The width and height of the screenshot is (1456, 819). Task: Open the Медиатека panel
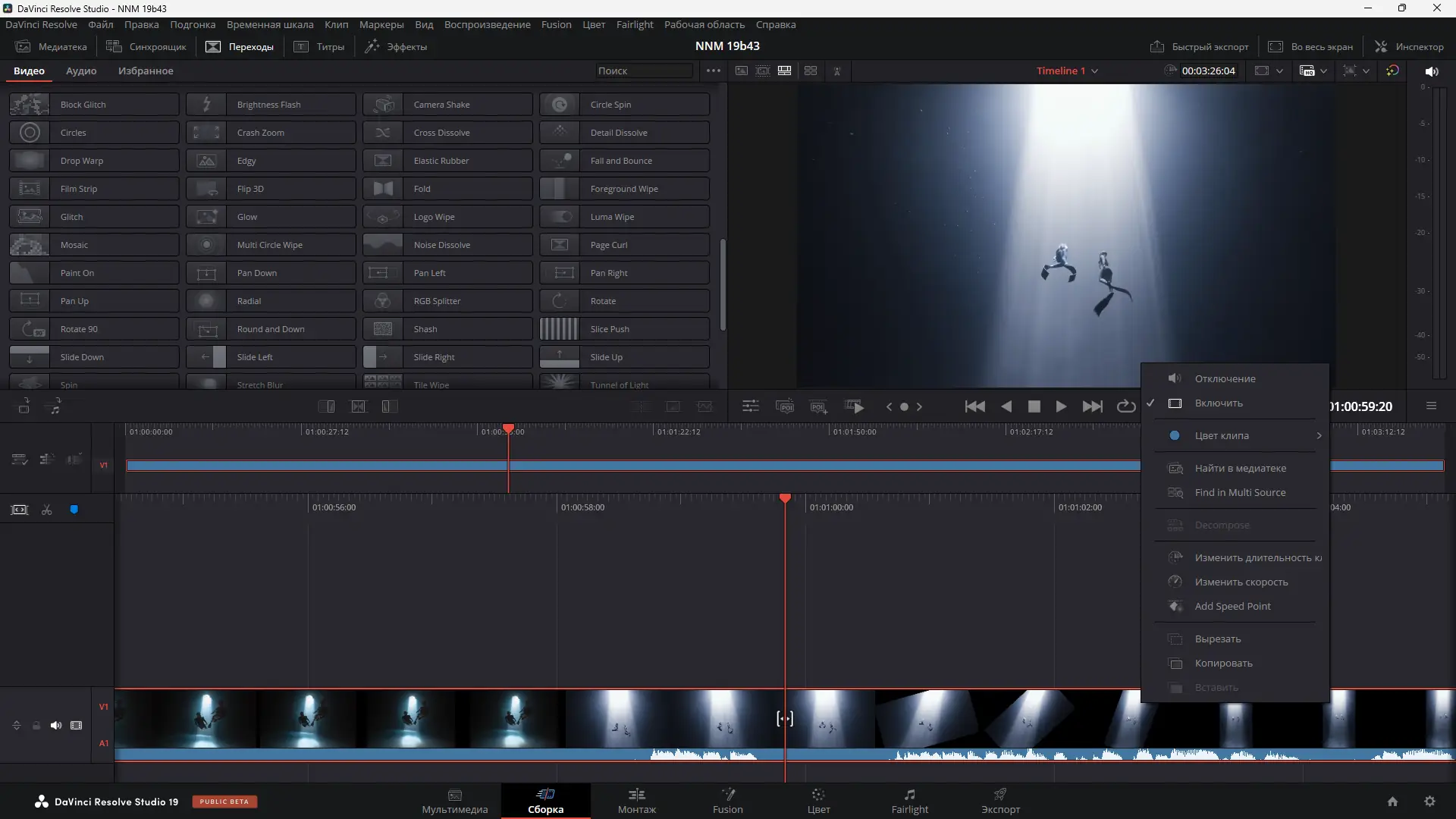pyautogui.click(x=51, y=46)
